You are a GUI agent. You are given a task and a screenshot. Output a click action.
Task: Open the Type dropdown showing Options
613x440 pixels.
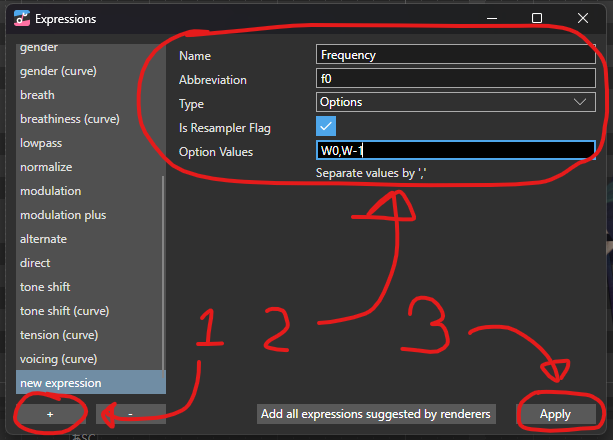455,102
